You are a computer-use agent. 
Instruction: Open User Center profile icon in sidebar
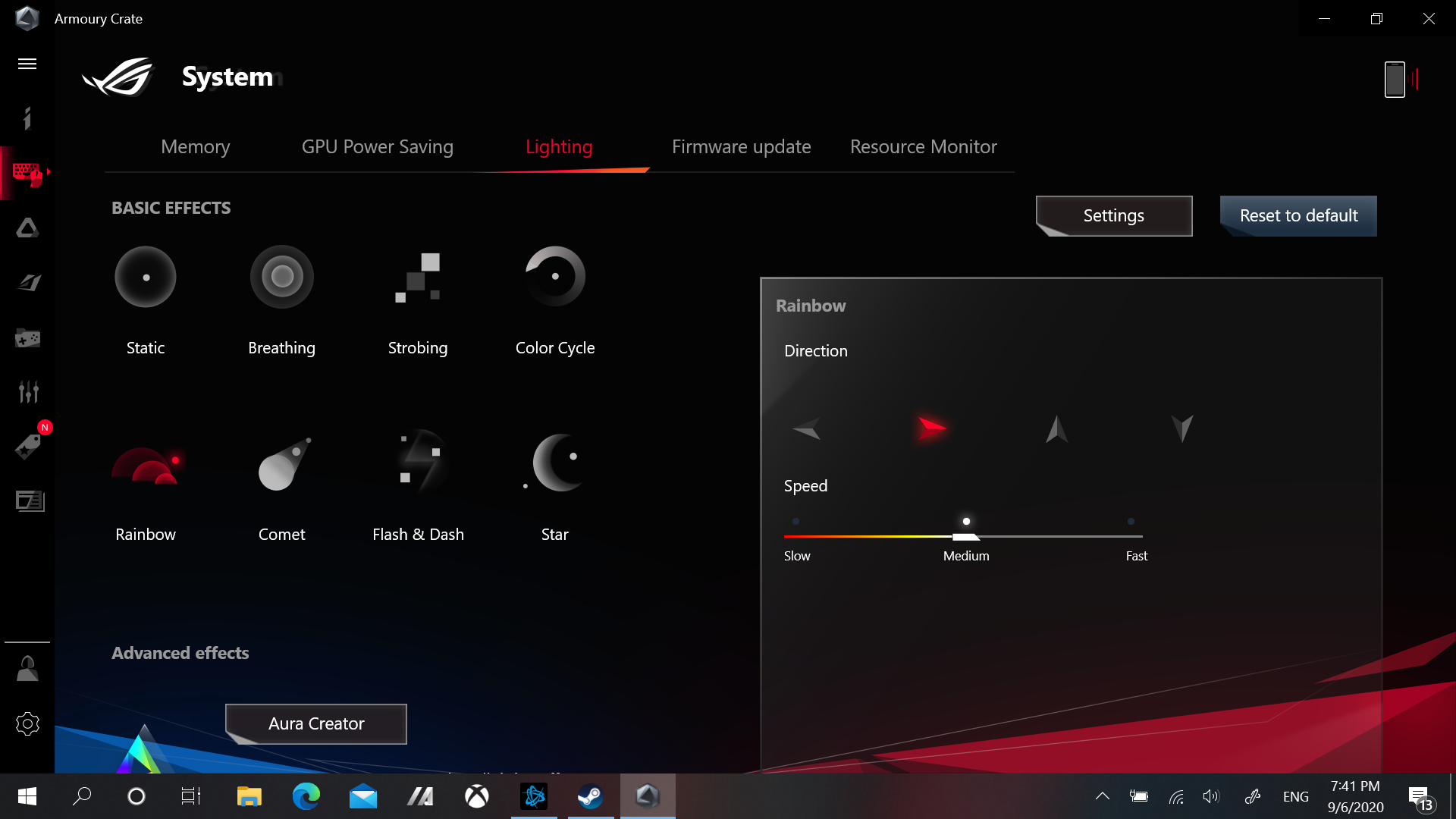tap(27, 669)
